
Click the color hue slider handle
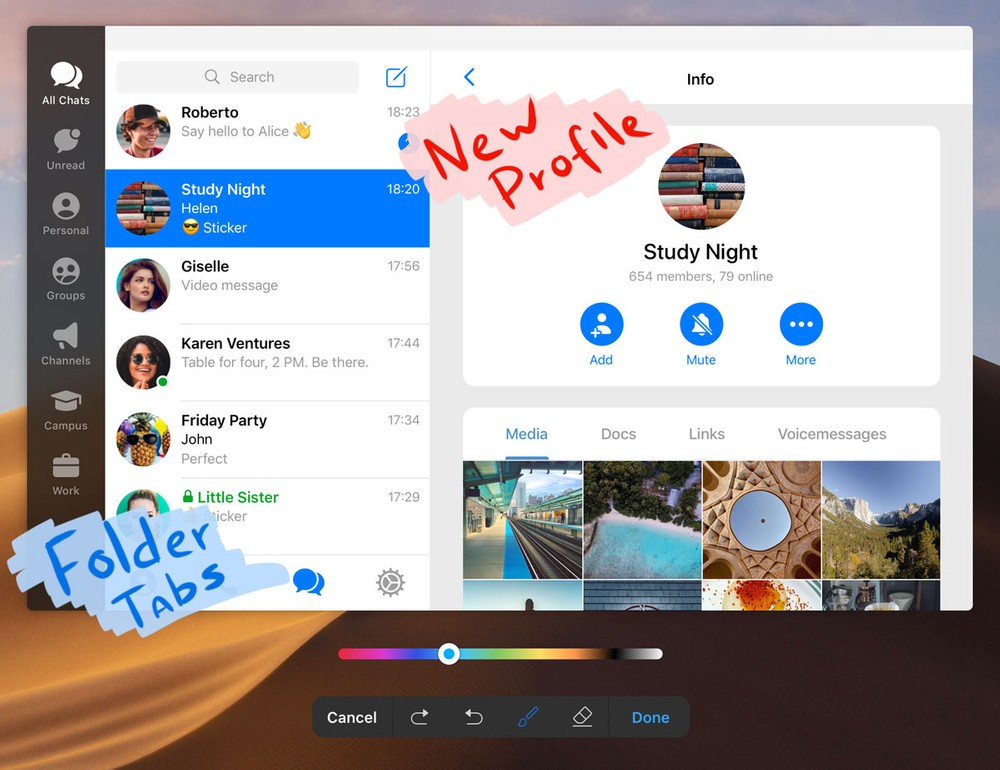(x=450, y=654)
